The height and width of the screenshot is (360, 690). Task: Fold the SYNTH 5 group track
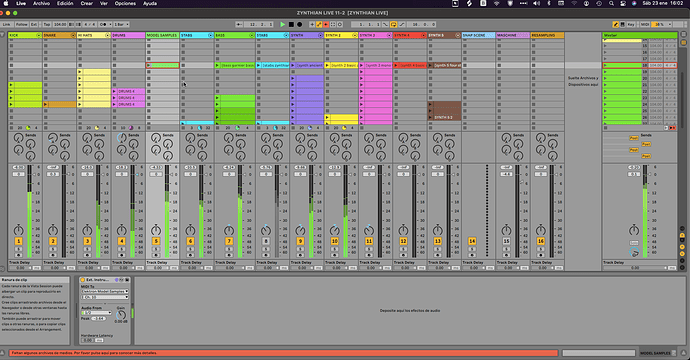(x=458, y=35)
